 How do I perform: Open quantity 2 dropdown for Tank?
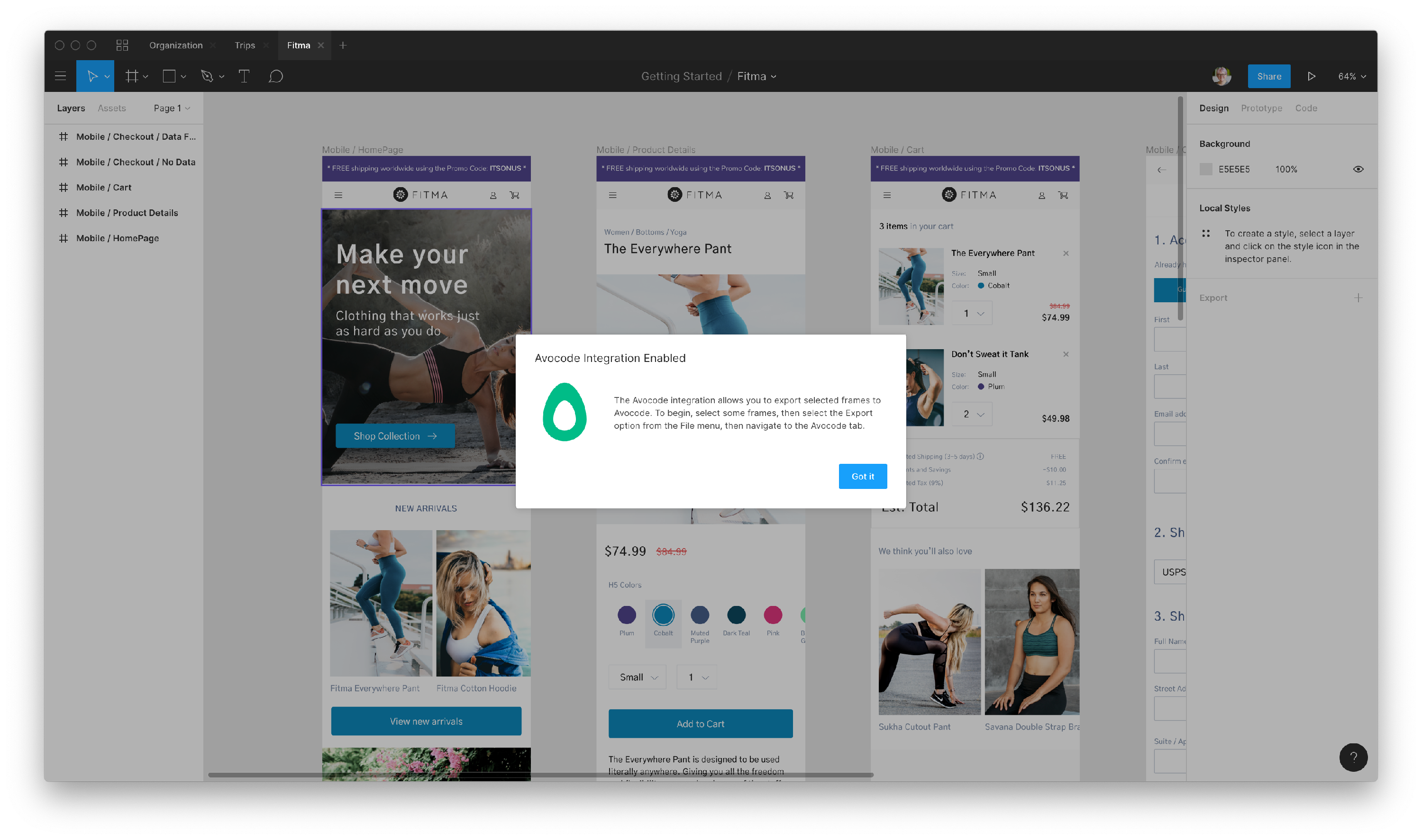[972, 415]
